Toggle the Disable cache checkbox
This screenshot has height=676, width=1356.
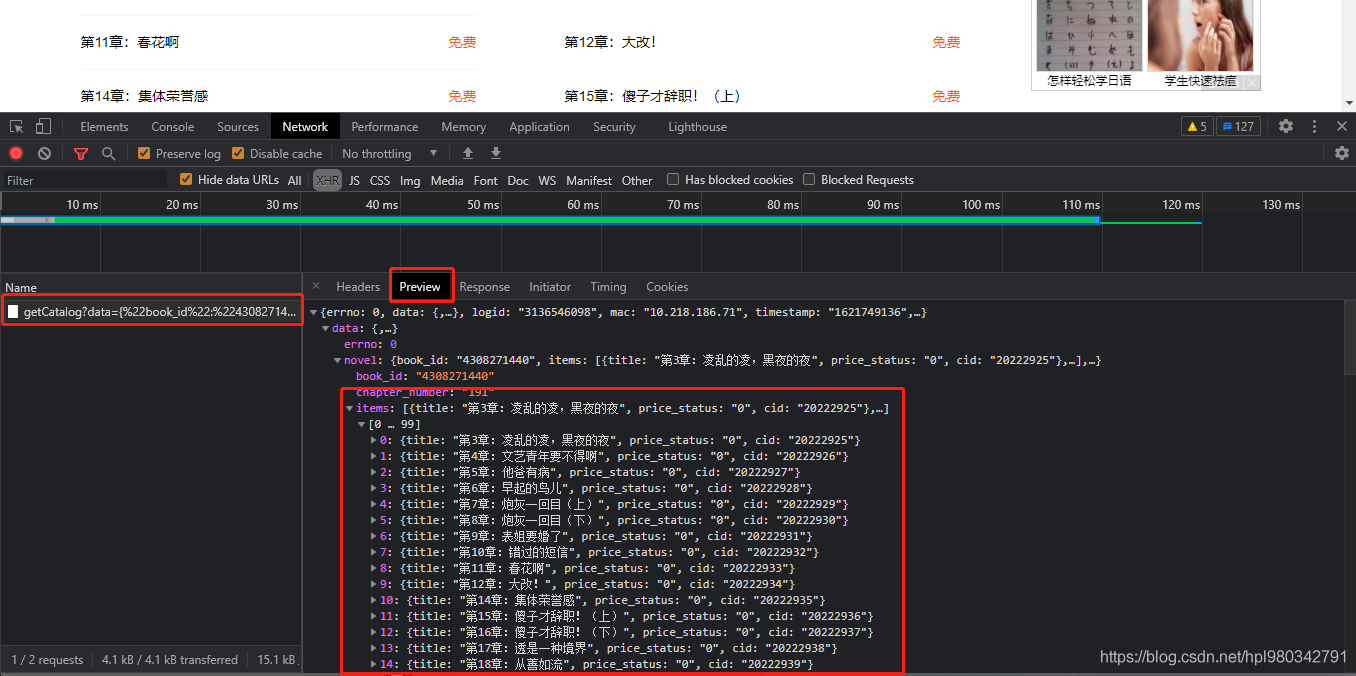[x=238, y=154]
